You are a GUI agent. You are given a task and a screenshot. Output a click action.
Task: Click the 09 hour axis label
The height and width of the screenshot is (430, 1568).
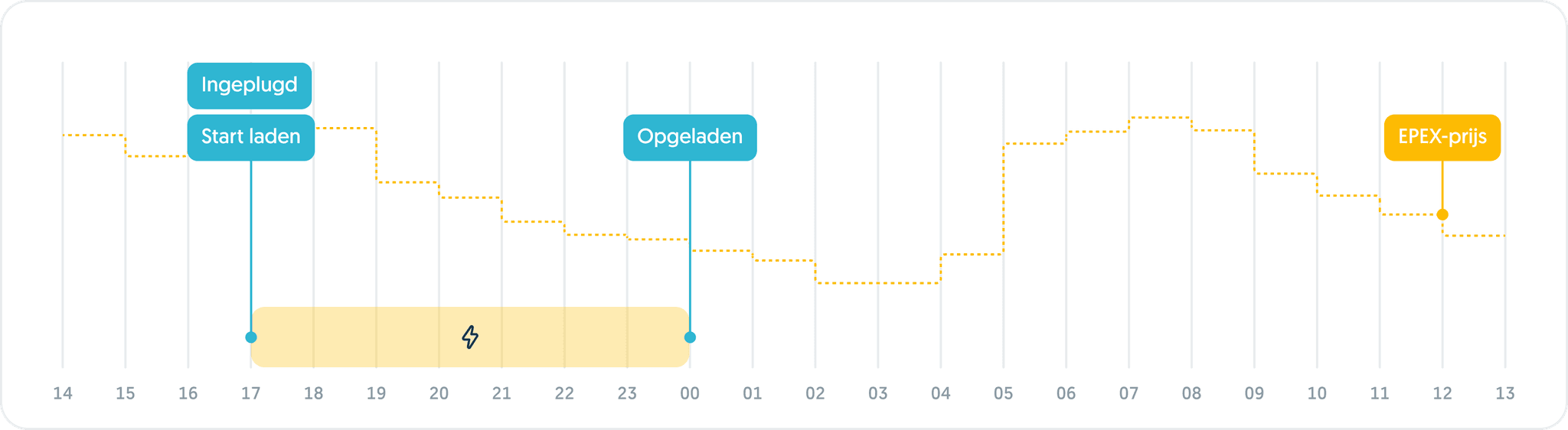[x=1254, y=393]
